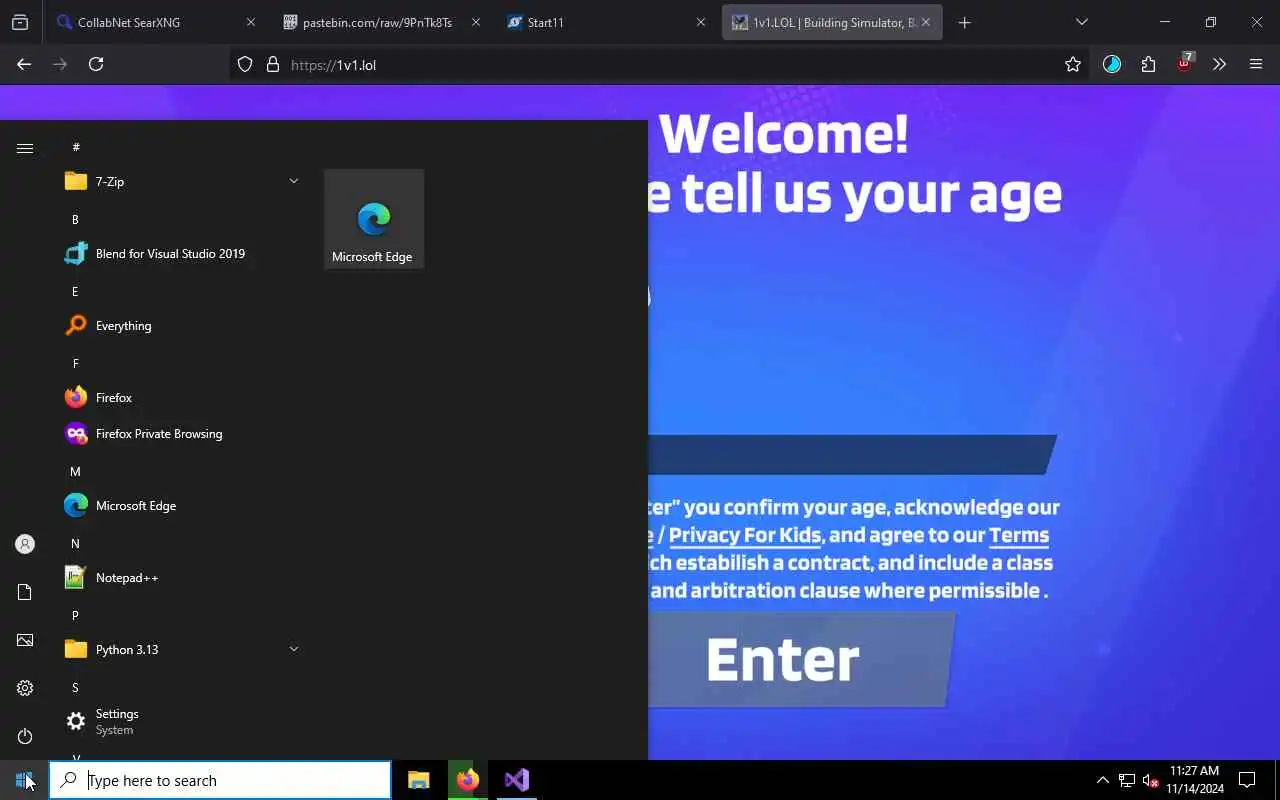
Task: Click the taskbar search box
Action: tap(220, 781)
